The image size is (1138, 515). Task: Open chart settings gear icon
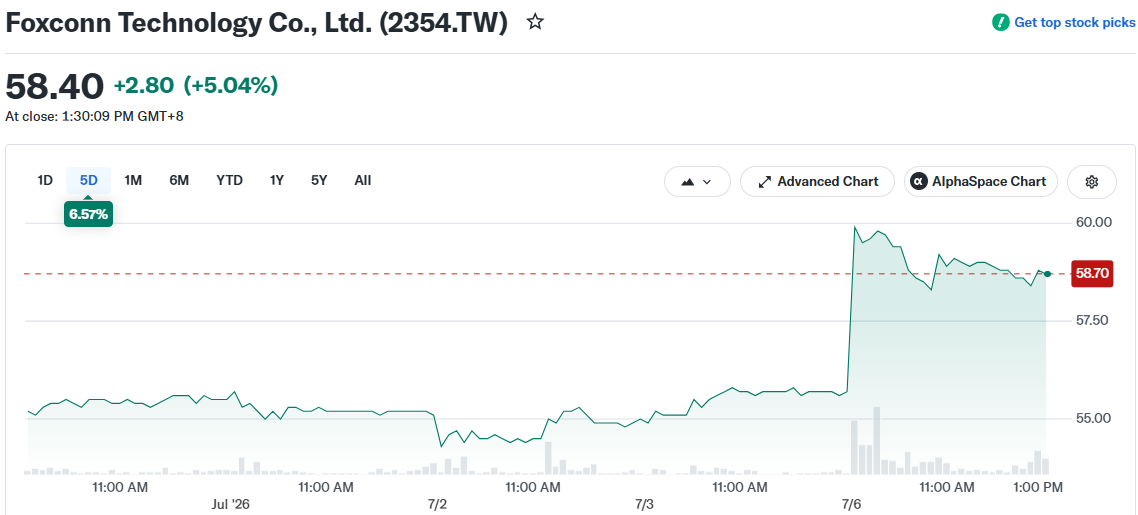point(1092,181)
